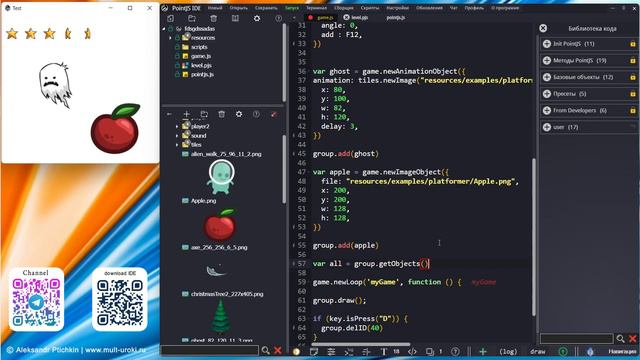Open the Настройки menu
640x360 pixels.
(x=397, y=8)
